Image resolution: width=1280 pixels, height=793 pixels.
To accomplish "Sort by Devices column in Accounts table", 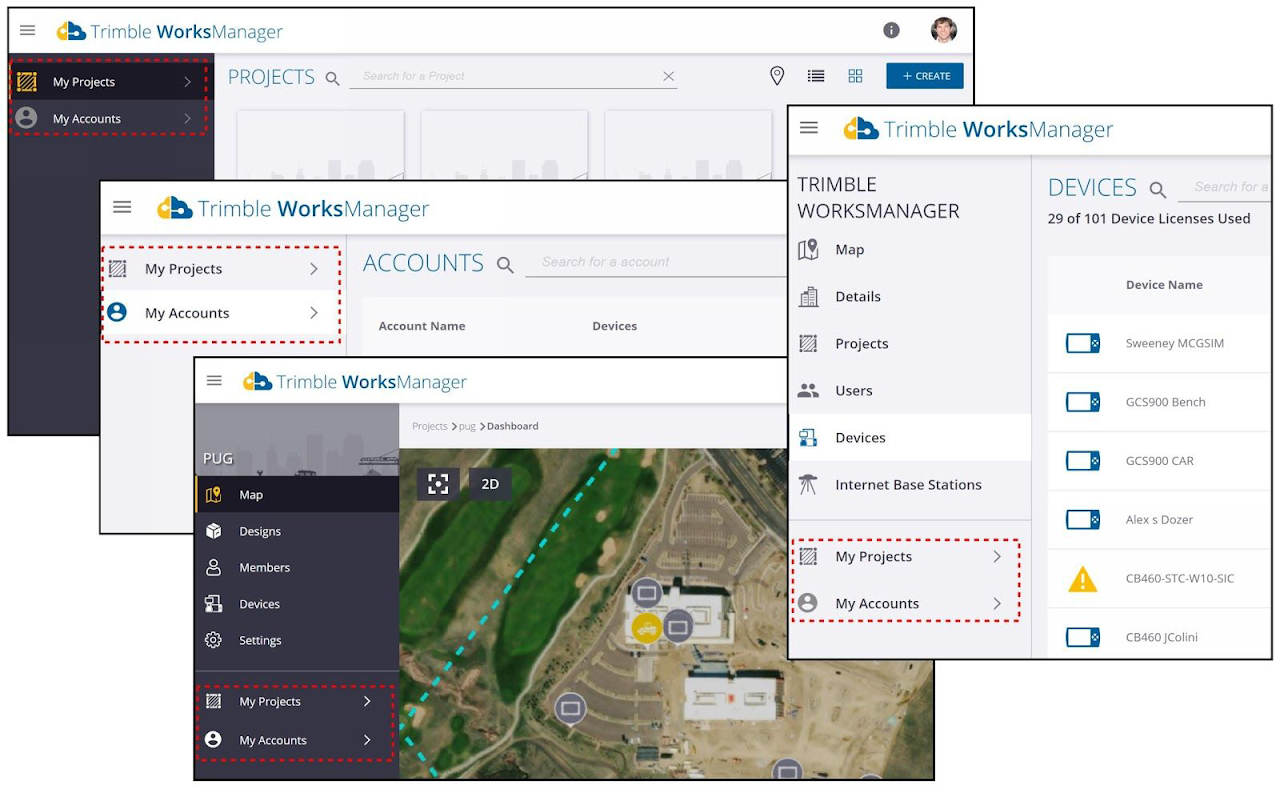I will click(615, 326).
